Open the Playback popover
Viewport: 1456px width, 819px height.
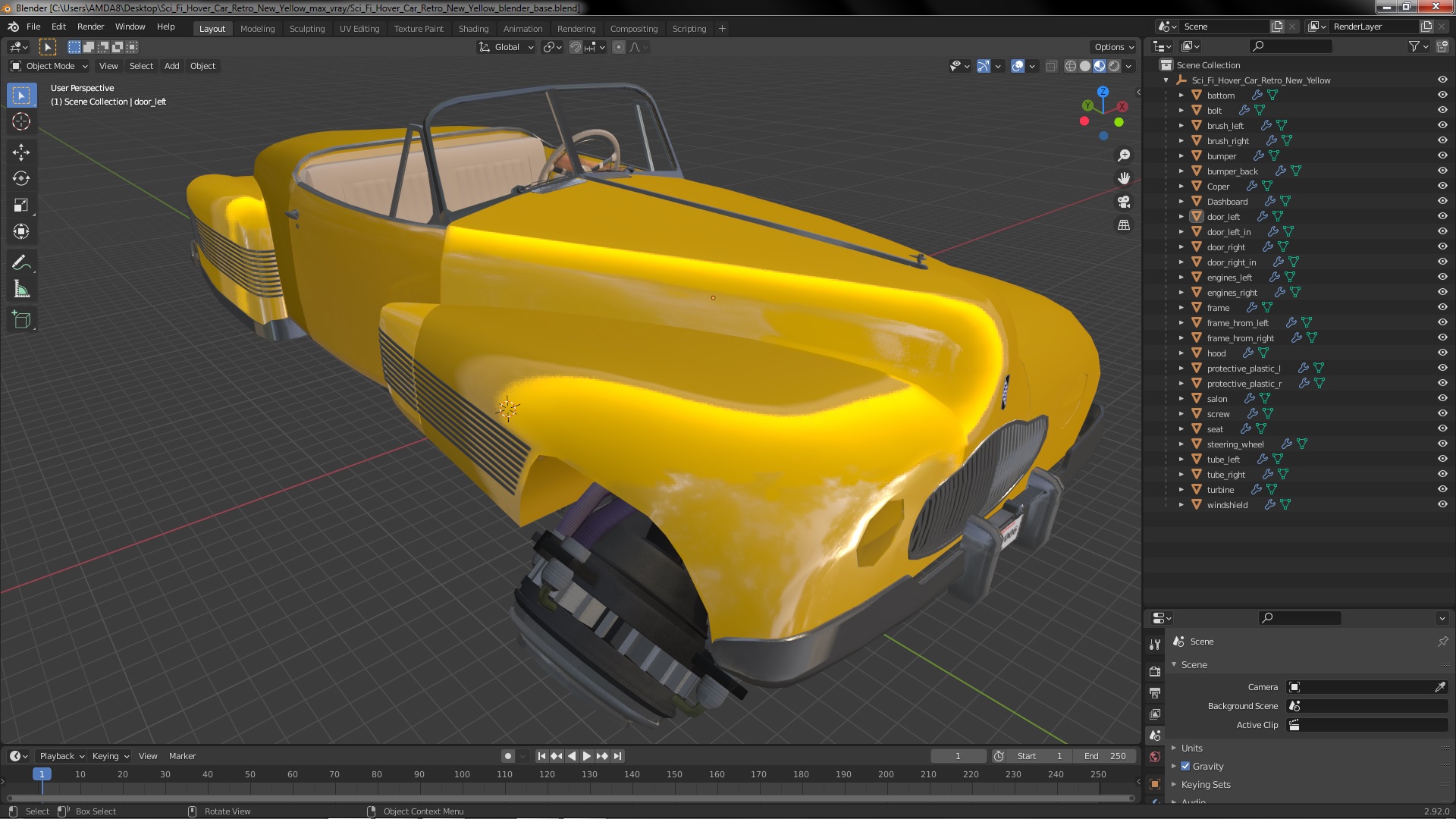coord(61,756)
